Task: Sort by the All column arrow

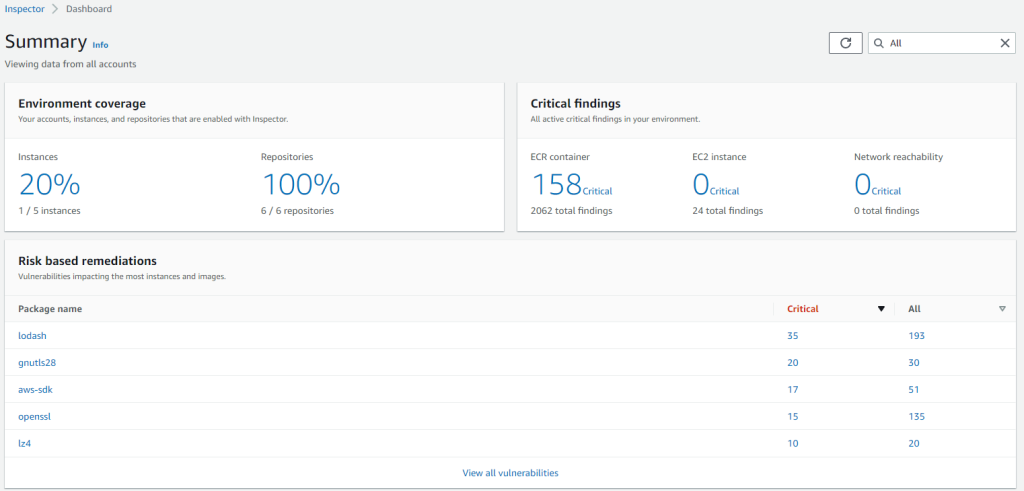Action: click(x=1002, y=309)
